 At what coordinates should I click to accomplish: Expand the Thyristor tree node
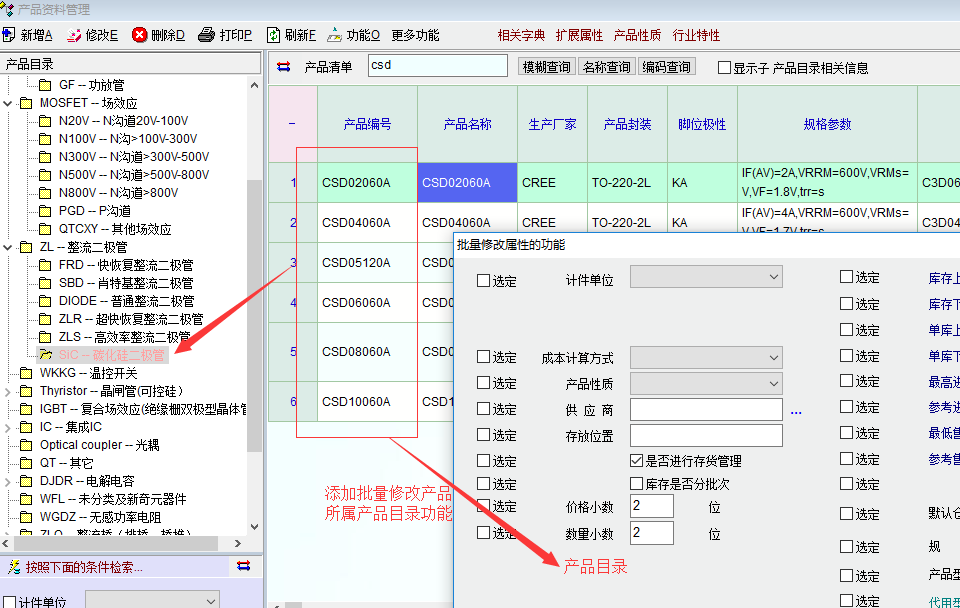click(x=9, y=391)
